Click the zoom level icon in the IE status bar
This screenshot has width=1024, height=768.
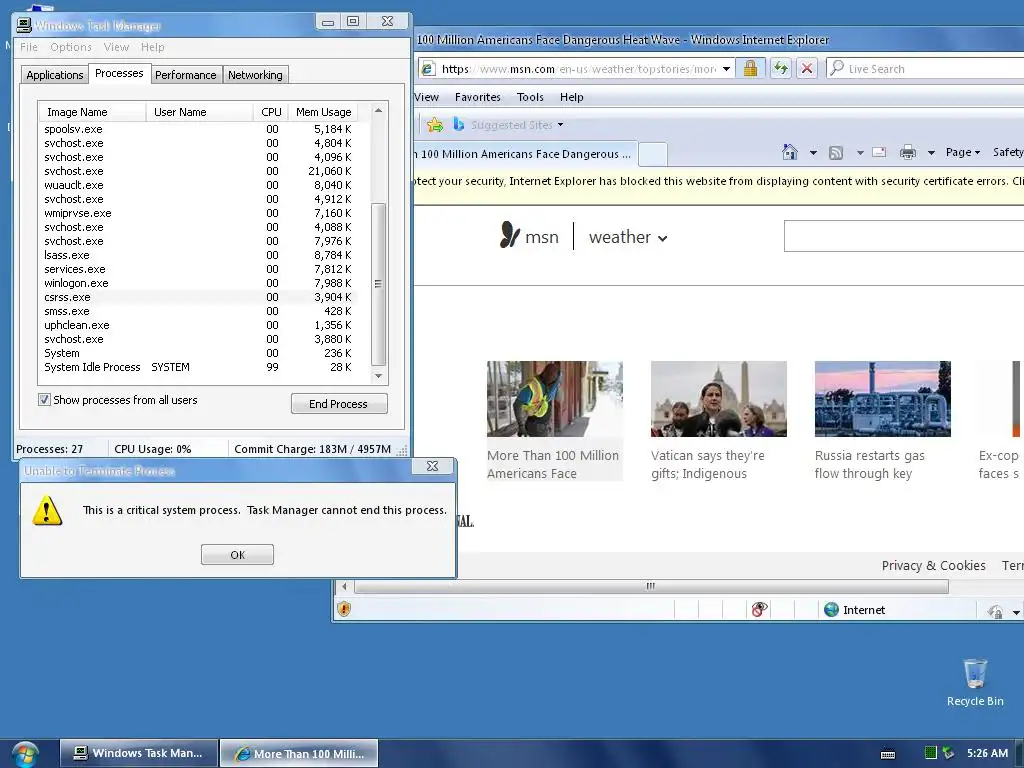995,611
